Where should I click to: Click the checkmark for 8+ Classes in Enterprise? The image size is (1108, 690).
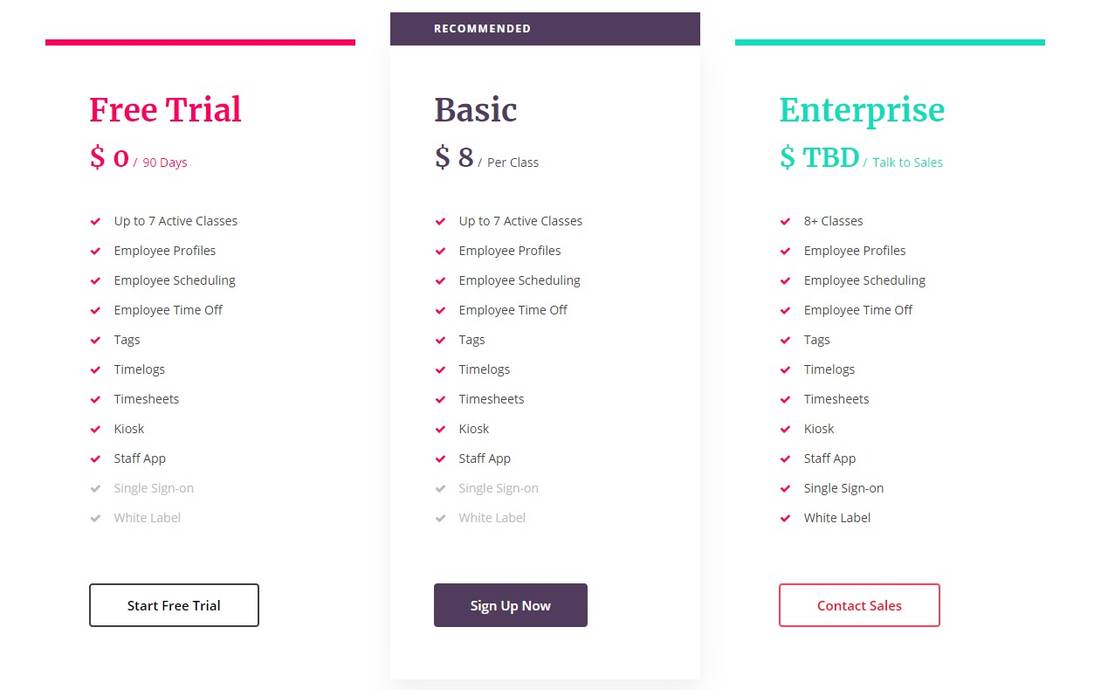pos(785,221)
